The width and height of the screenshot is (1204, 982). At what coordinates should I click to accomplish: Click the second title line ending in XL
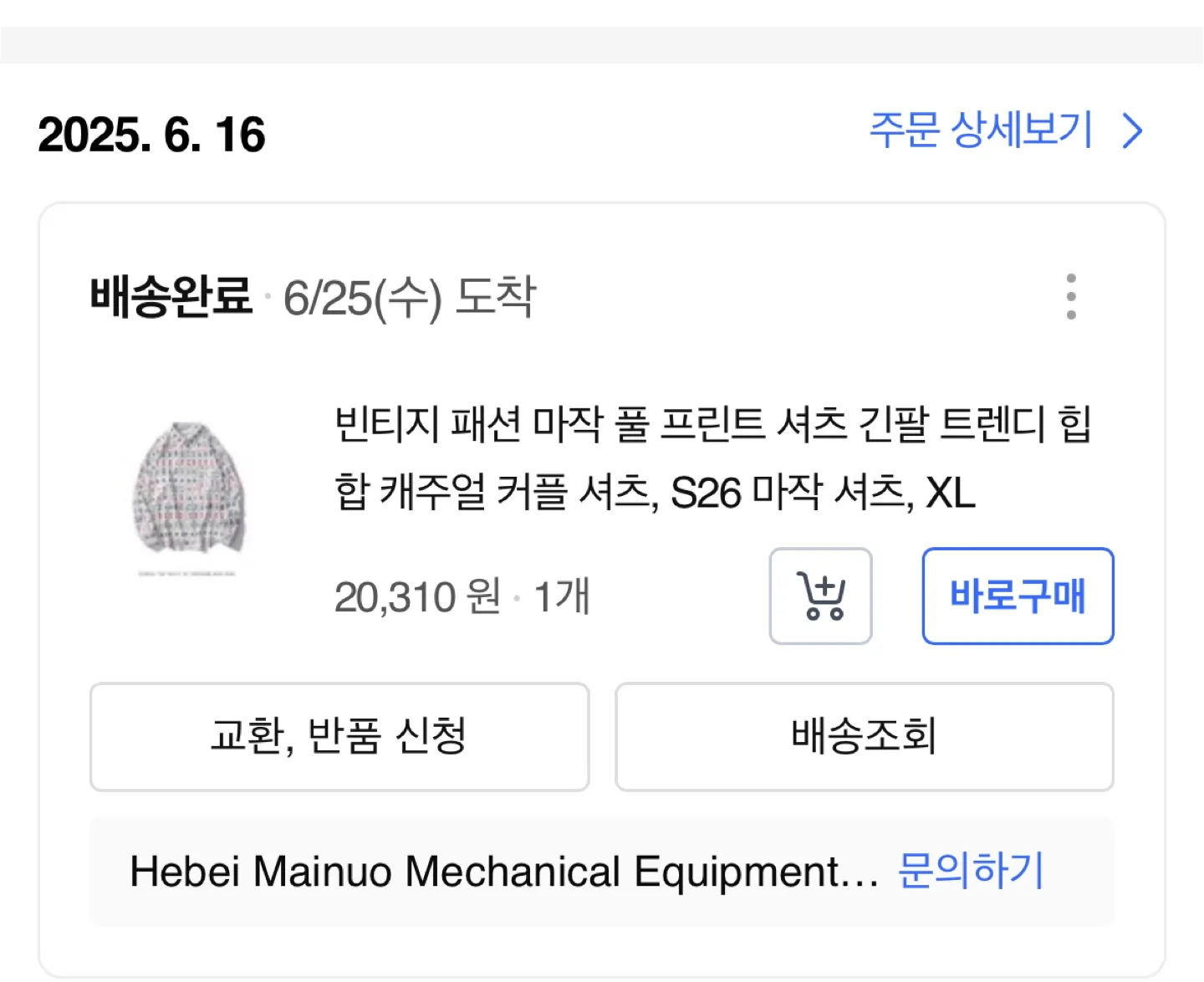[655, 492]
